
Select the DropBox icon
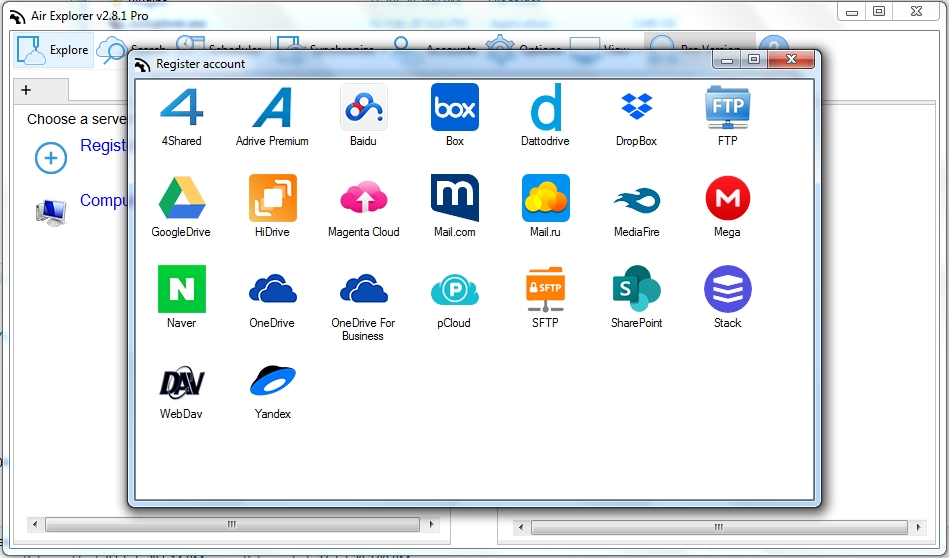tap(637, 107)
